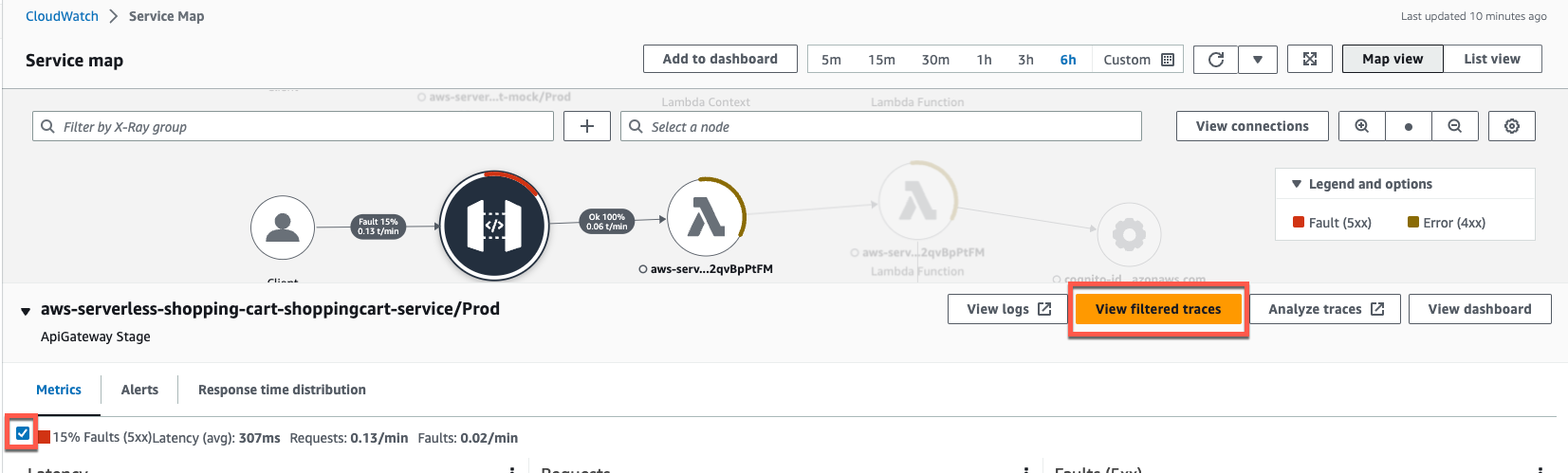Click the Last updated 10 minutes ago text
1568x473 pixels.
click(x=1474, y=16)
